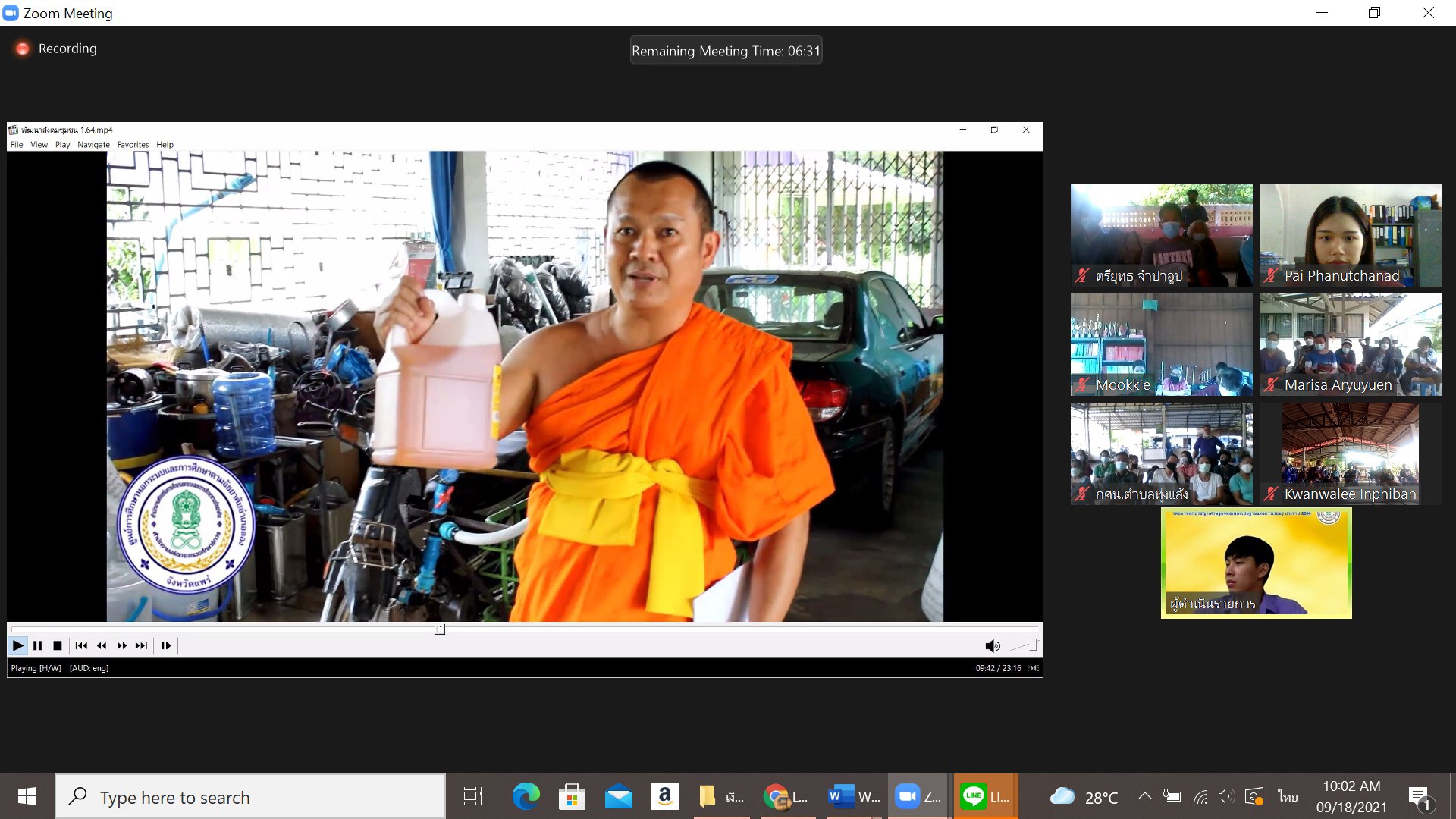Viewport: 1456px width, 819px height.
Task: Step forward one frame
Action: click(x=166, y=645)
